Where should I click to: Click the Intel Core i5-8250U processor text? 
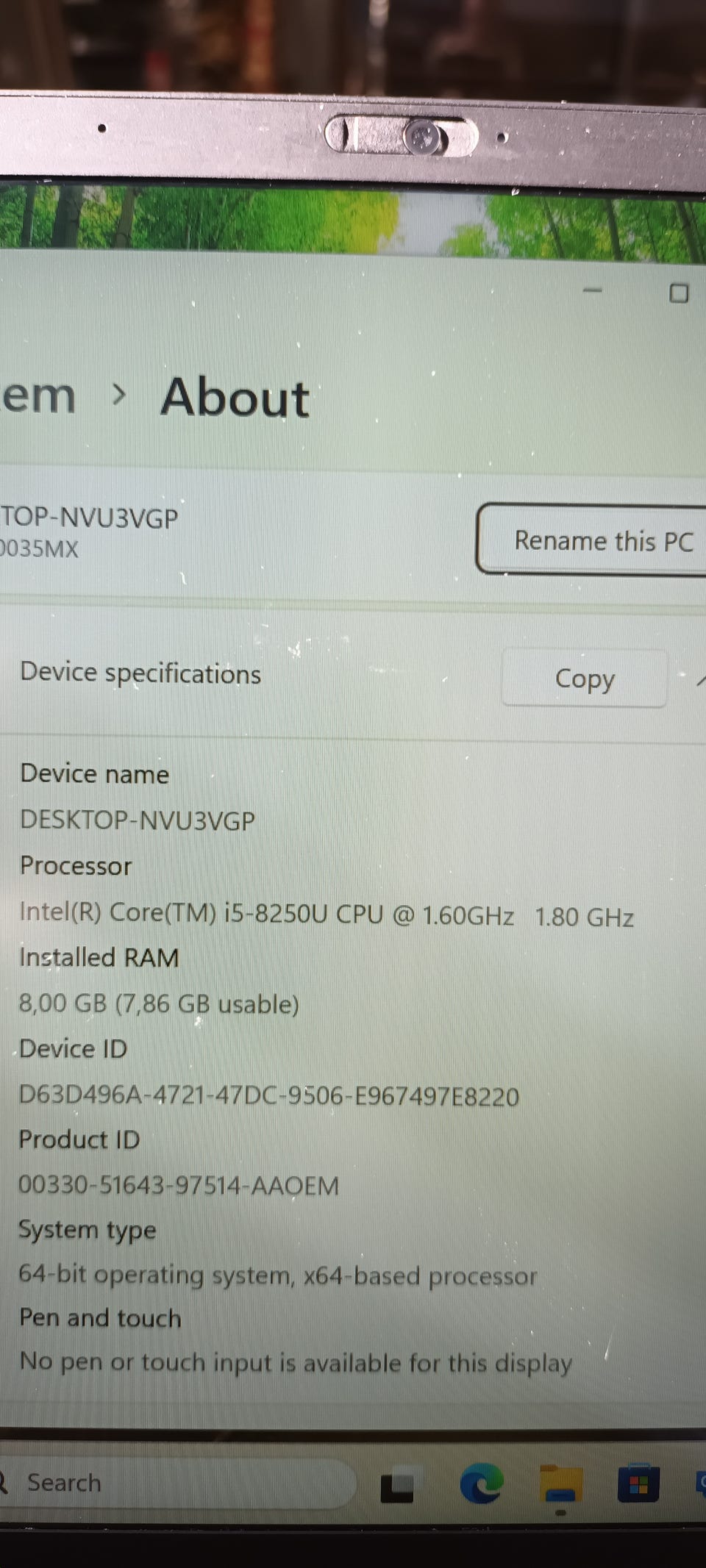[x=327, y=915]
